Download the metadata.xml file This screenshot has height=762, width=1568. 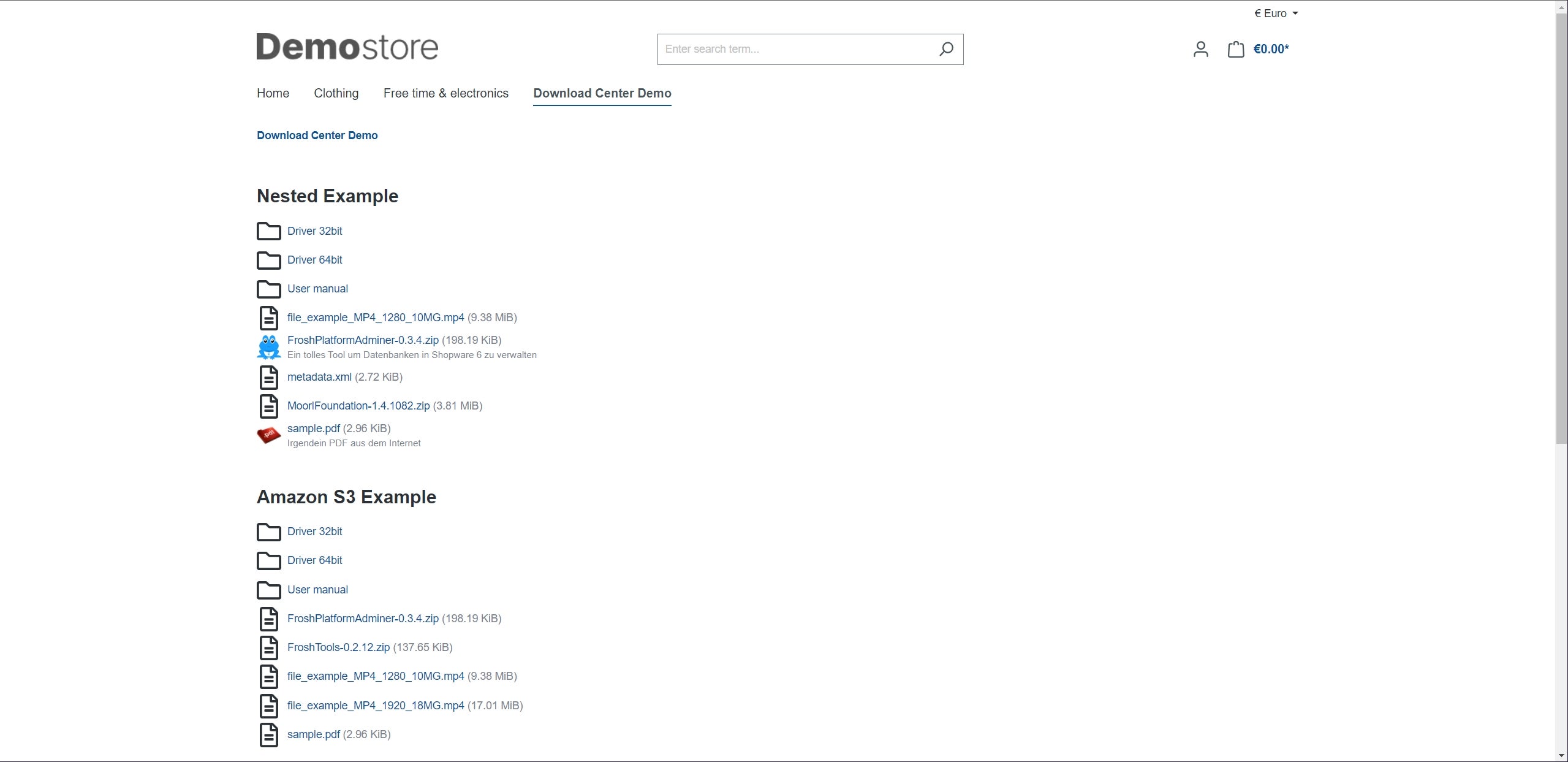coord(319,377)
